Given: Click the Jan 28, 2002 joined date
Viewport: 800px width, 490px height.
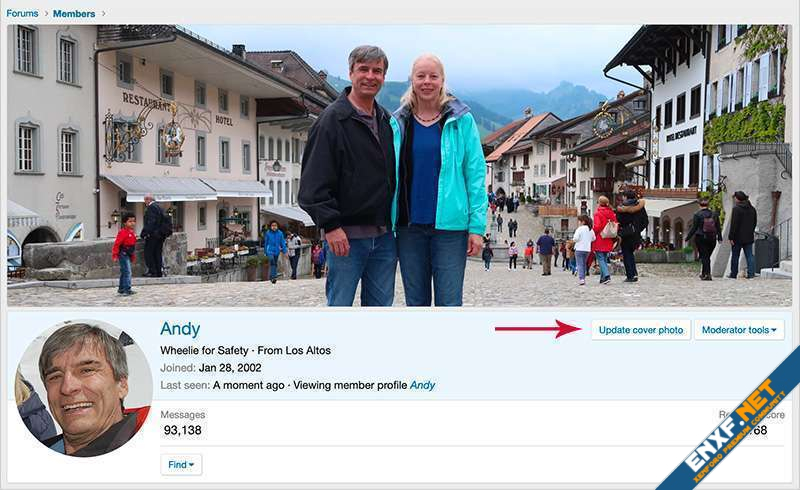Looking at the screenshot, I should click(x=230, y=368).
